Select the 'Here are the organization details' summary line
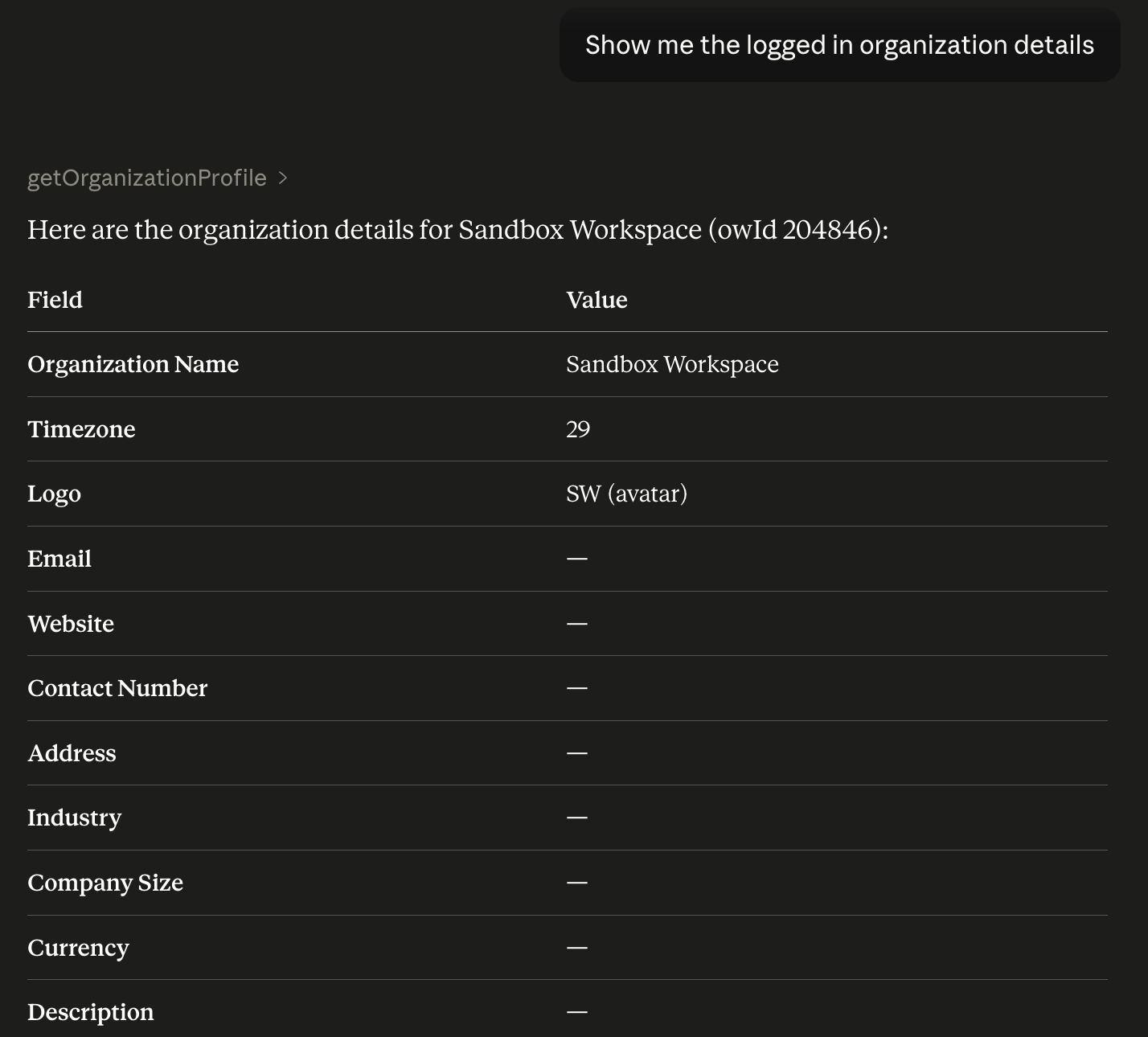This screenshot has width=1148, height=1037. [458, 230]
